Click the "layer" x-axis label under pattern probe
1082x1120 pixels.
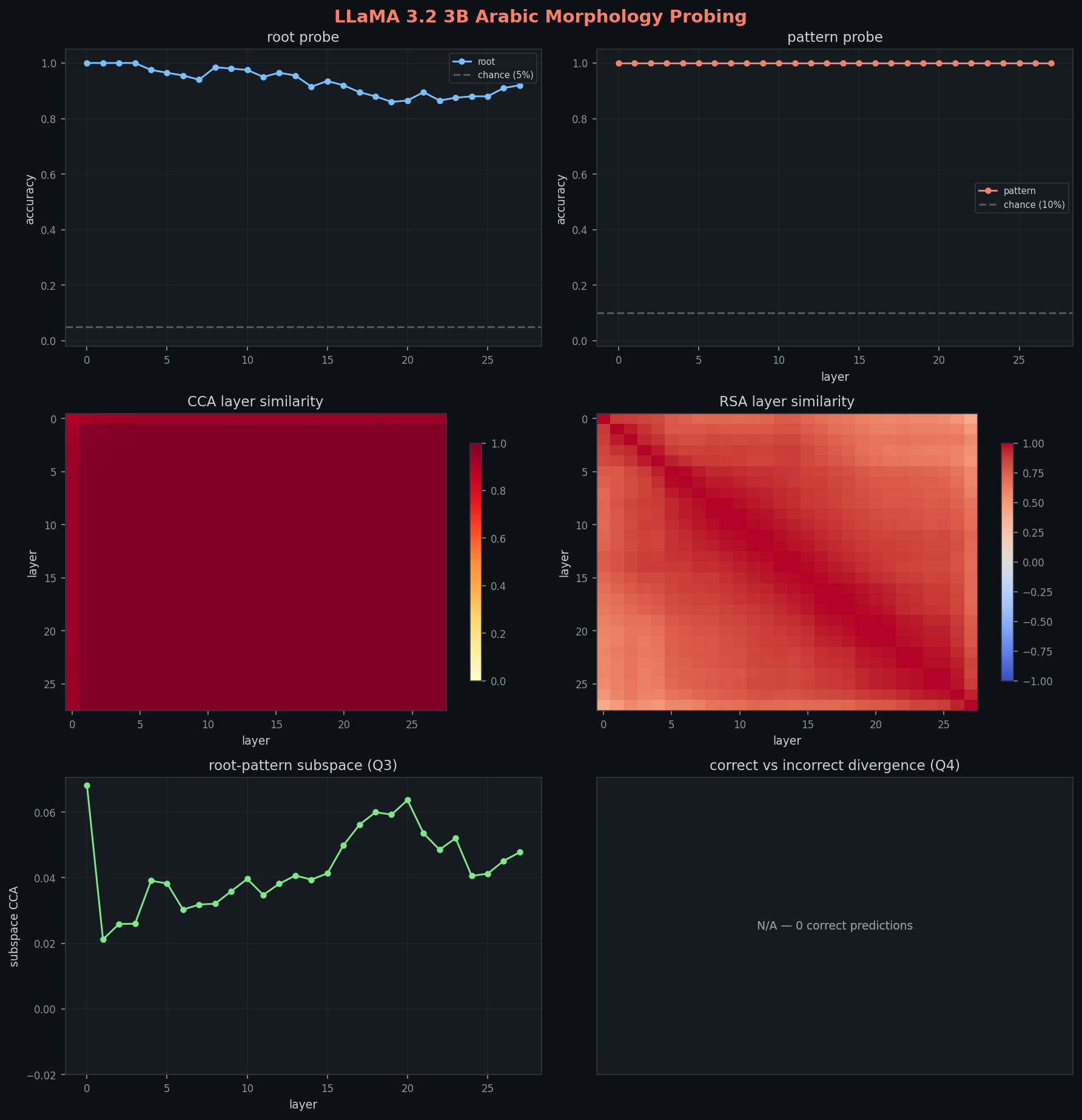click(835, 377)
